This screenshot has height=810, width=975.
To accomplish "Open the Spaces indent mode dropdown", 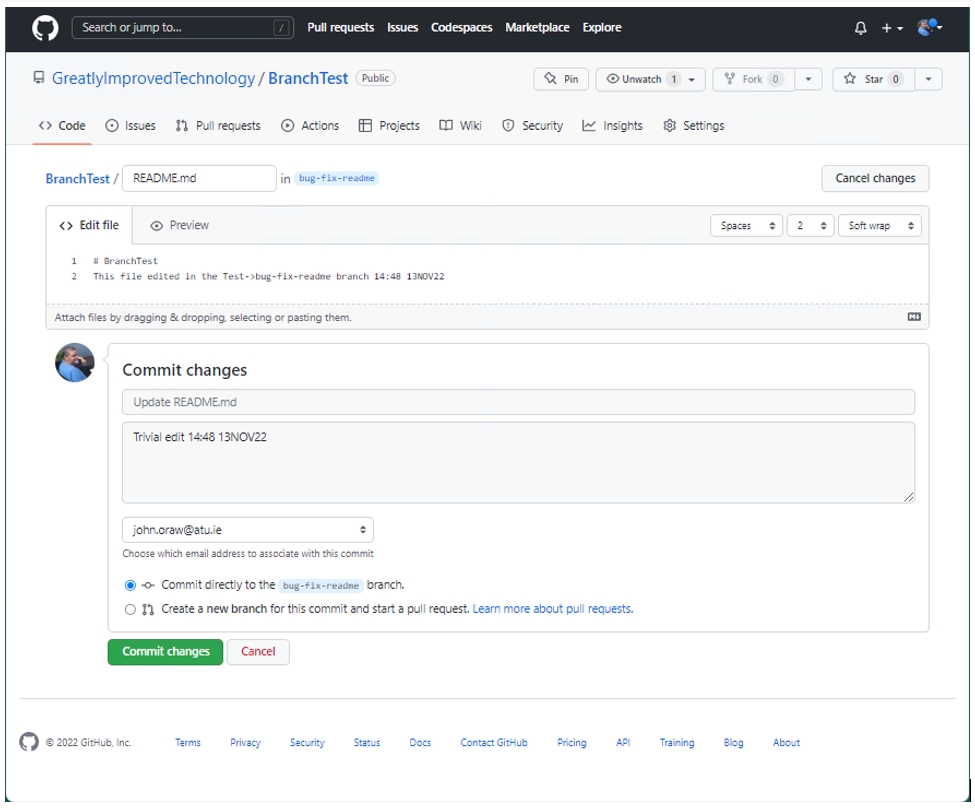I will (747, 226).
